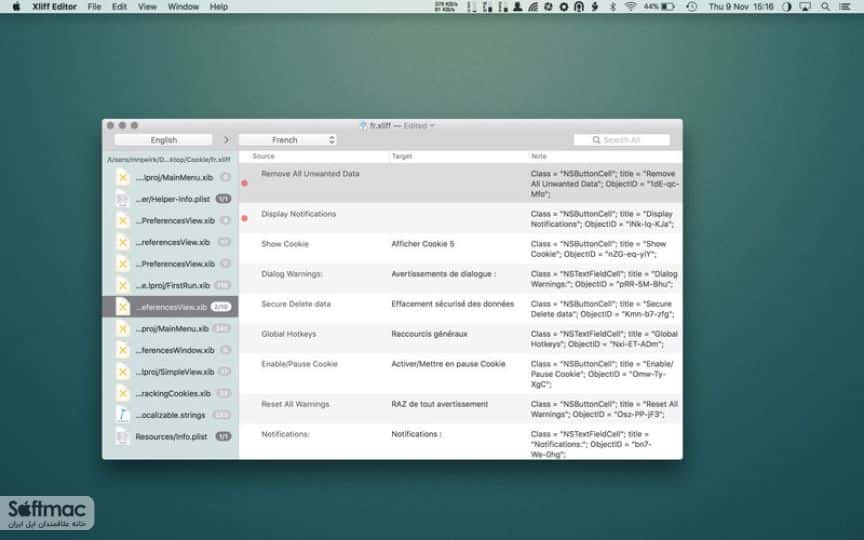Viewport: 864px width, 540px height.
Task: Click target Afficher Cookie 5
Action: tap(423, 244)
